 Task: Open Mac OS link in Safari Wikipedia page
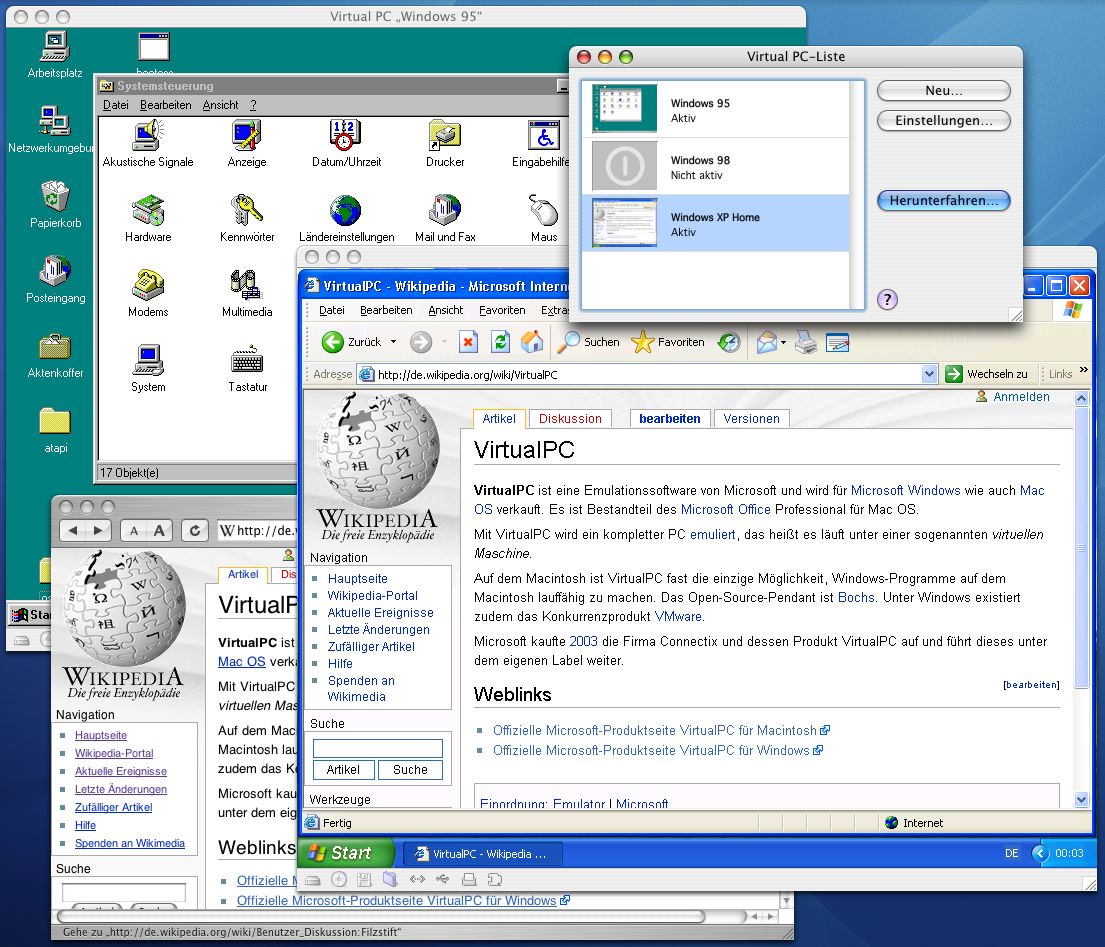click(x=242, y=662)
